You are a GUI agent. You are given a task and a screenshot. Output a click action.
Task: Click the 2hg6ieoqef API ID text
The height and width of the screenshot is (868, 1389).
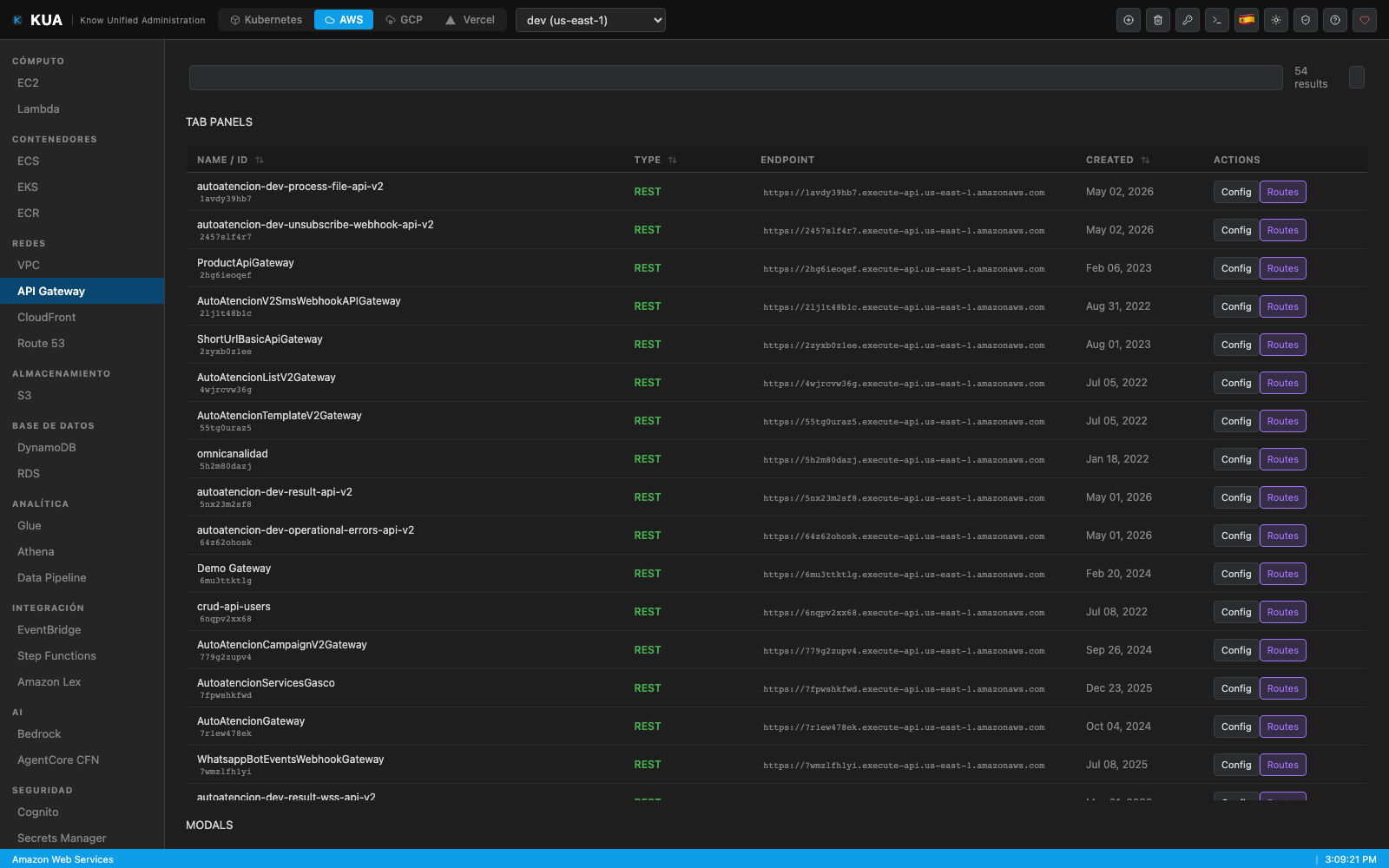click(226, 275)
